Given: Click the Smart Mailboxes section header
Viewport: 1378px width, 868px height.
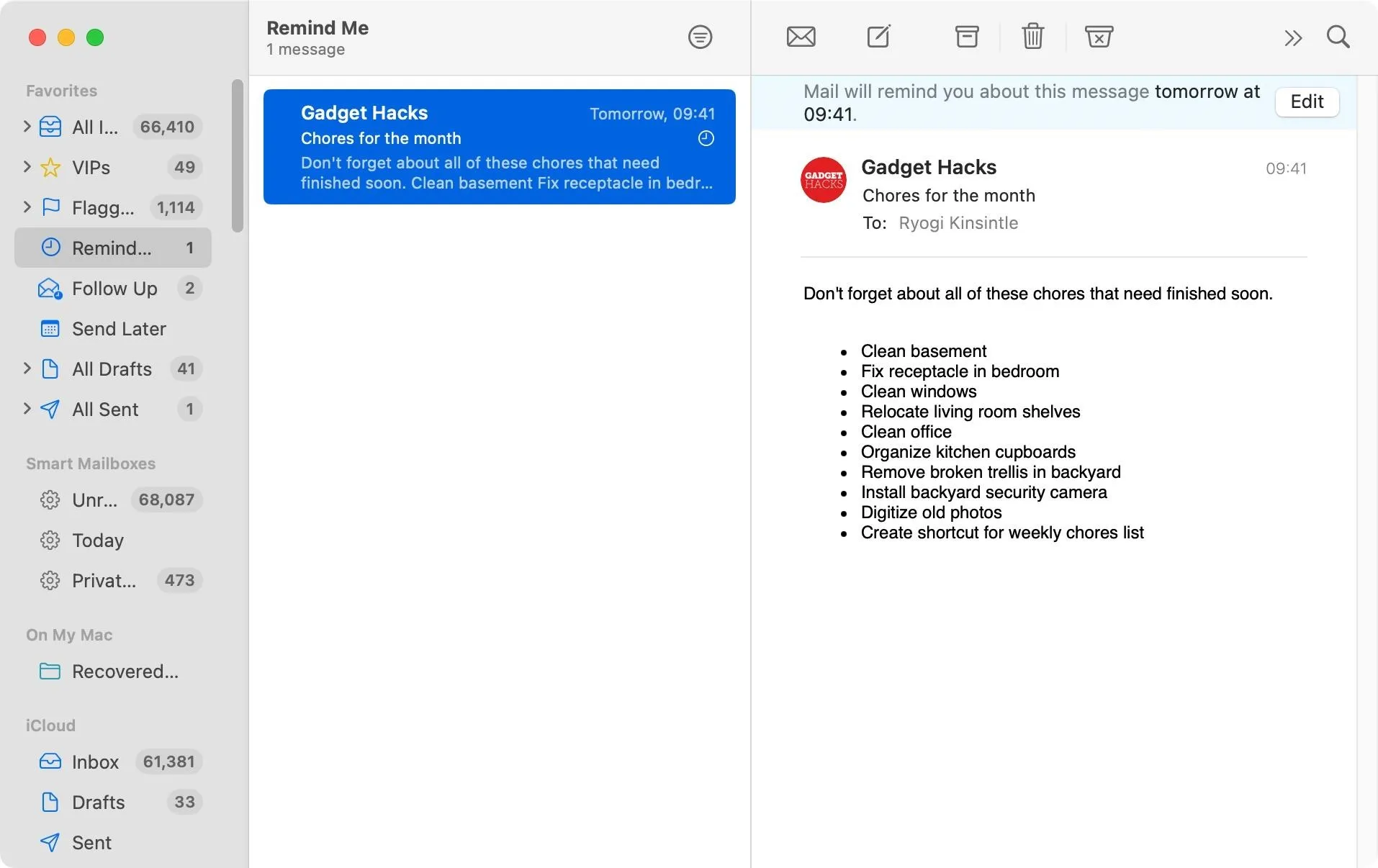Looking at the screenshot, I should [x=91, y=464].
